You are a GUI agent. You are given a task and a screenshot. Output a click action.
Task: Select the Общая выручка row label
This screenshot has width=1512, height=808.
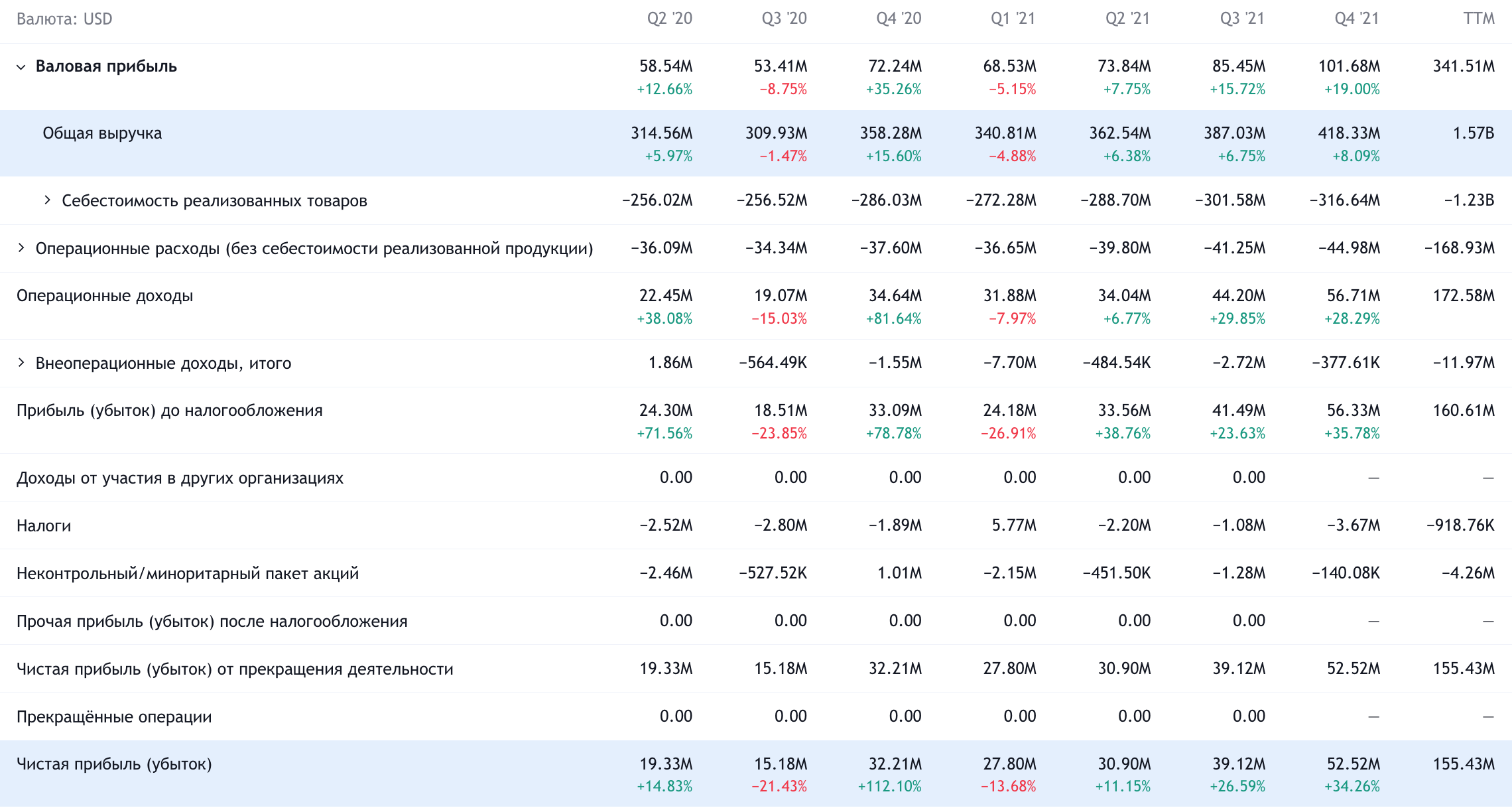(102, 133)
